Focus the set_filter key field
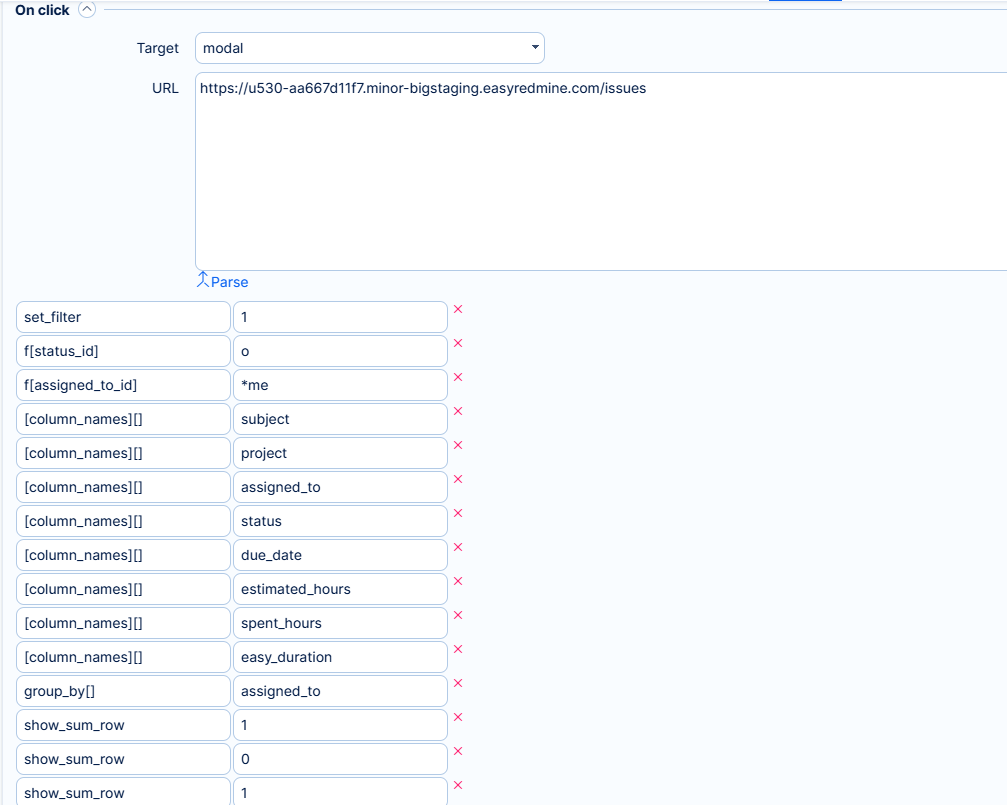Screen dimensions: 1007x805 point(123,317)
